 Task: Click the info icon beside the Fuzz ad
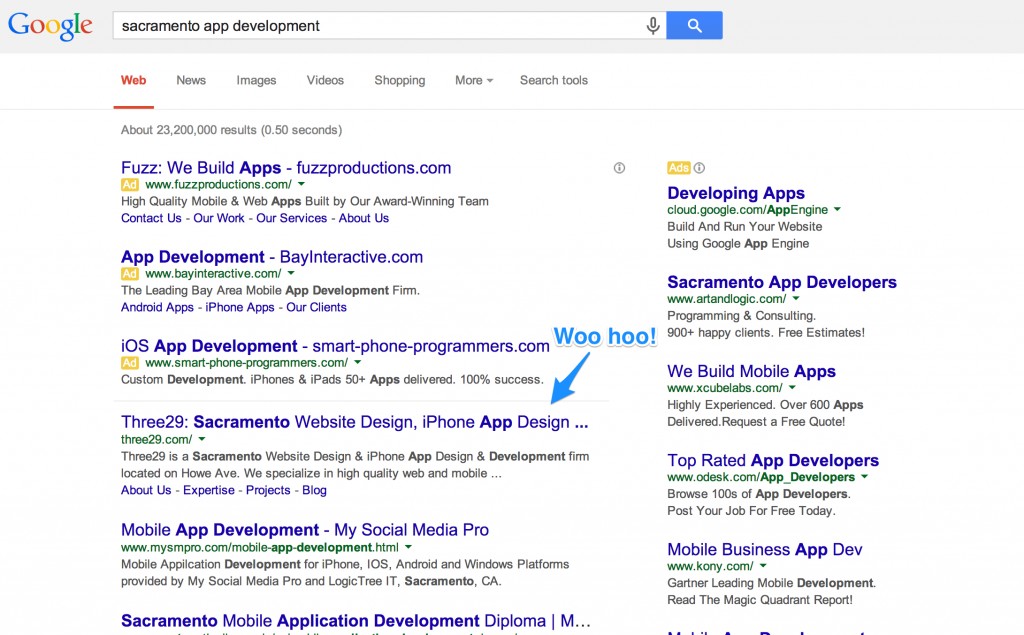click(x=619, y=168)
